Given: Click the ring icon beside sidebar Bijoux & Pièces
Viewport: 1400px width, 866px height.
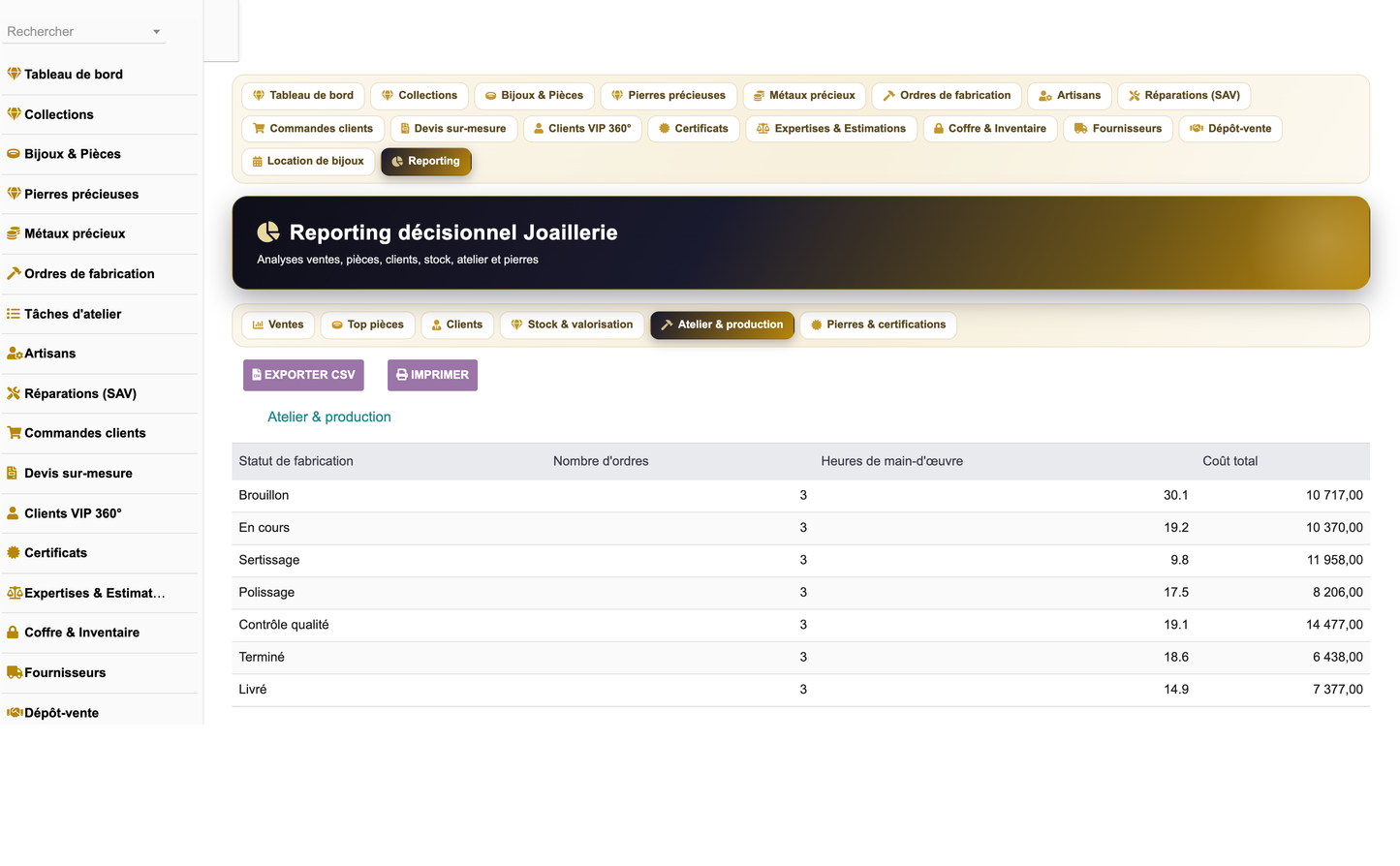Looking at the screenshot, I should tap(14, 153).
